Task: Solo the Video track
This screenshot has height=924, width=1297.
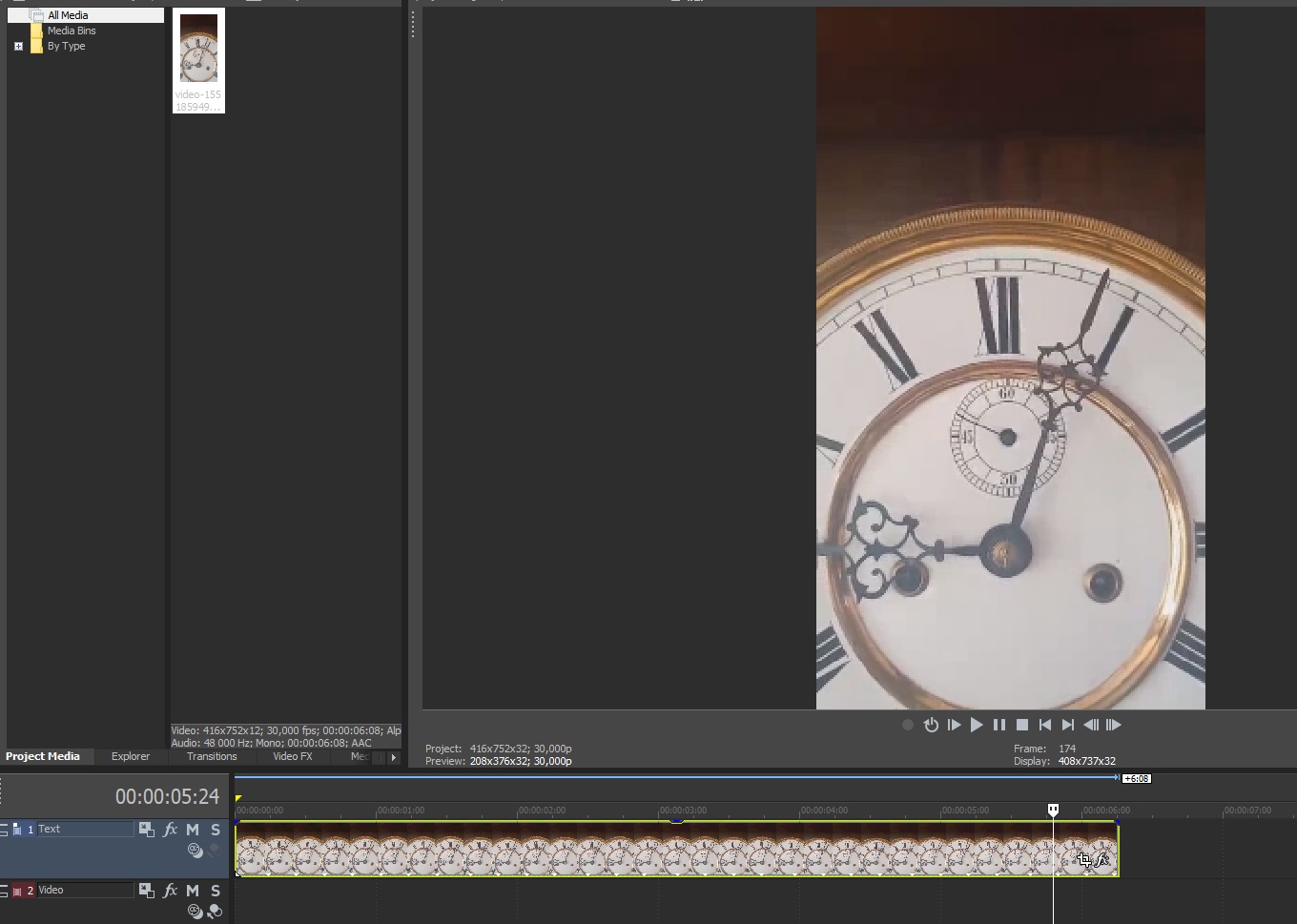Action: point(216,891)
